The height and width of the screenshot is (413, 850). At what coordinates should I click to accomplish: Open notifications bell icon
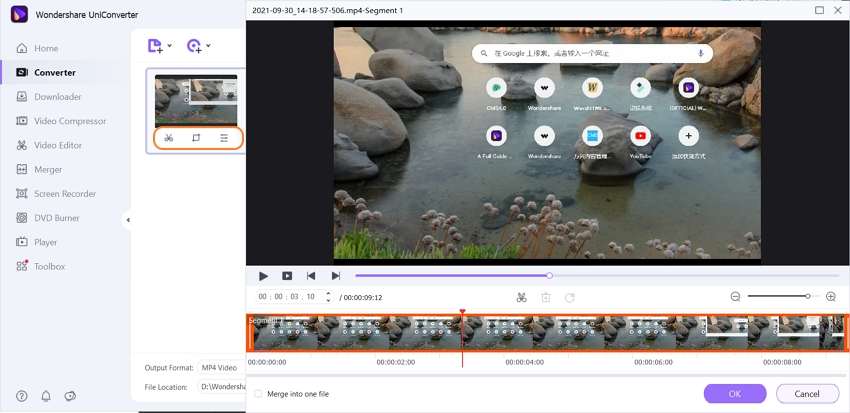[46, 396]
